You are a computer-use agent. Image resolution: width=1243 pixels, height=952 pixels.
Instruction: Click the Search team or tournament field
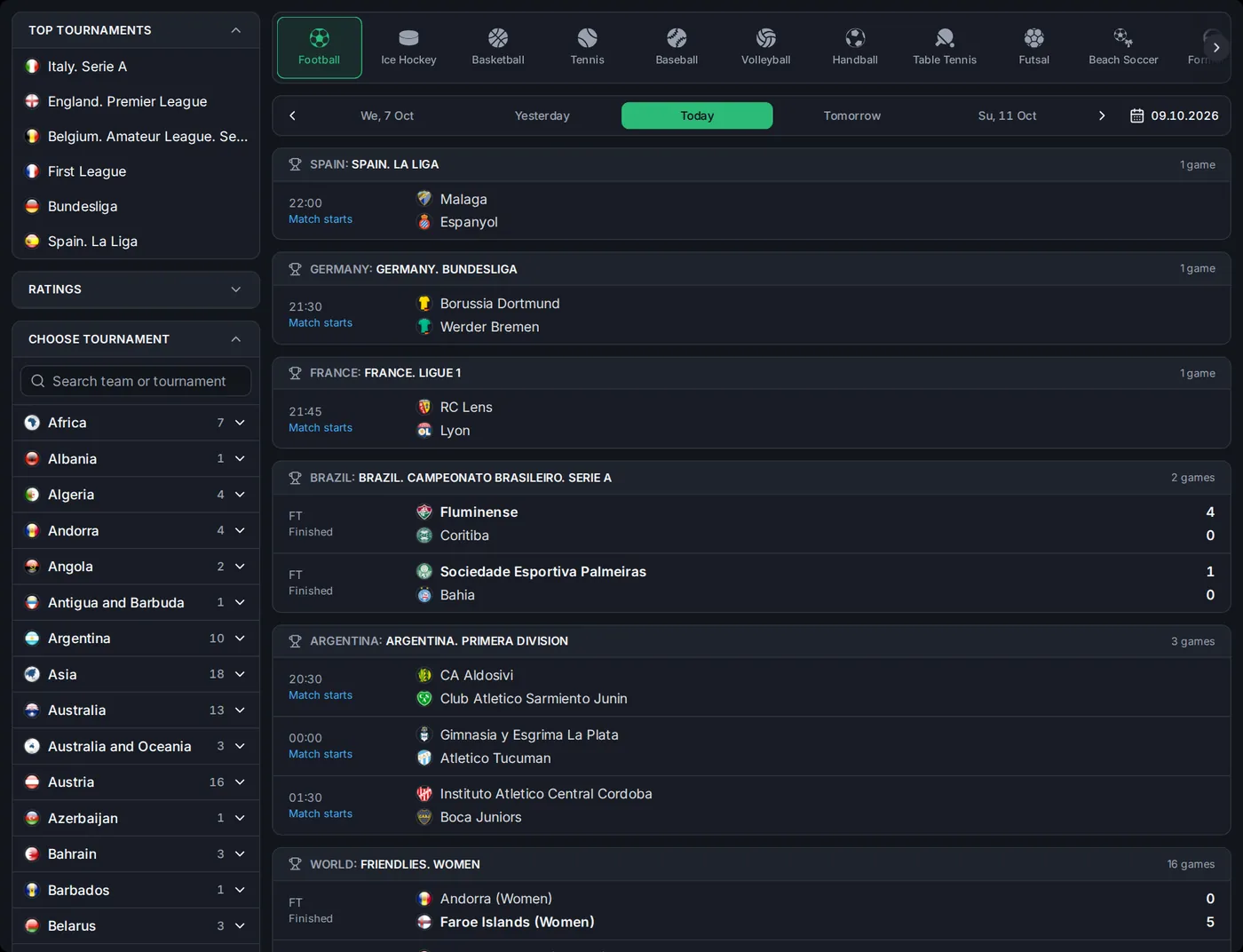(x=136, y=381)
